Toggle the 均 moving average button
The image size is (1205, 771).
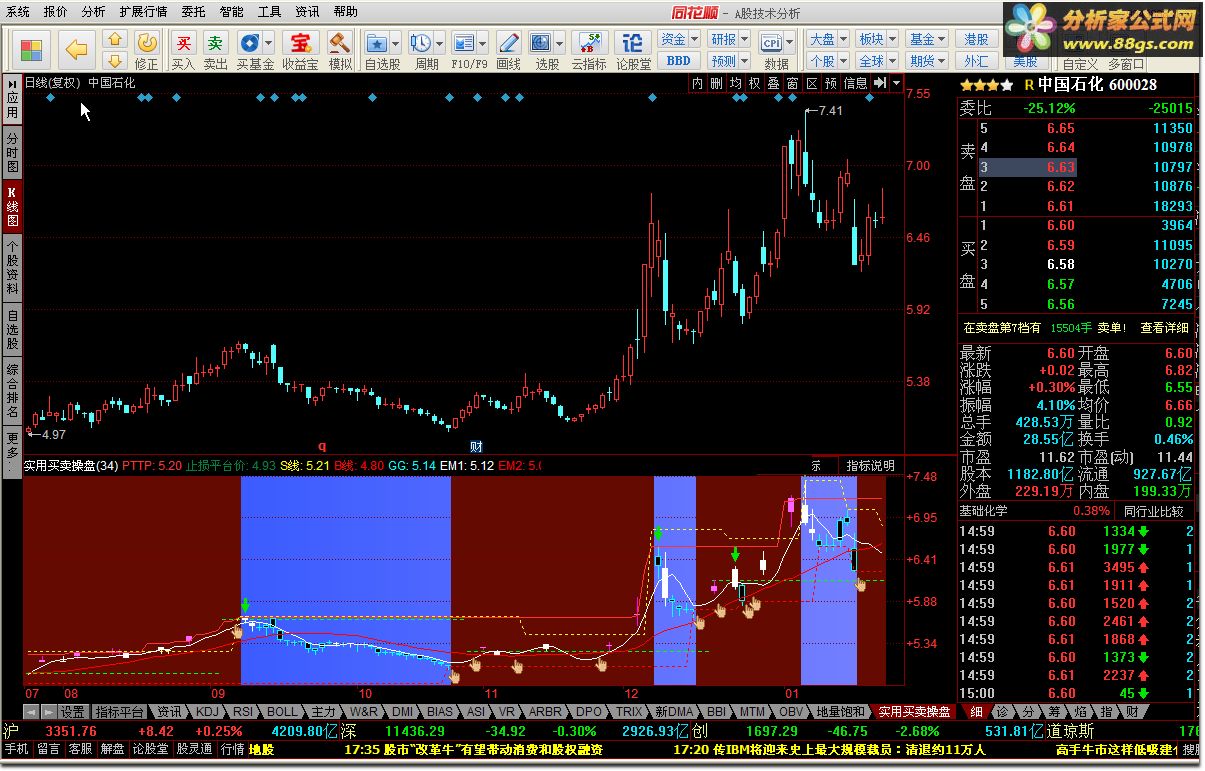pos(736,83)
